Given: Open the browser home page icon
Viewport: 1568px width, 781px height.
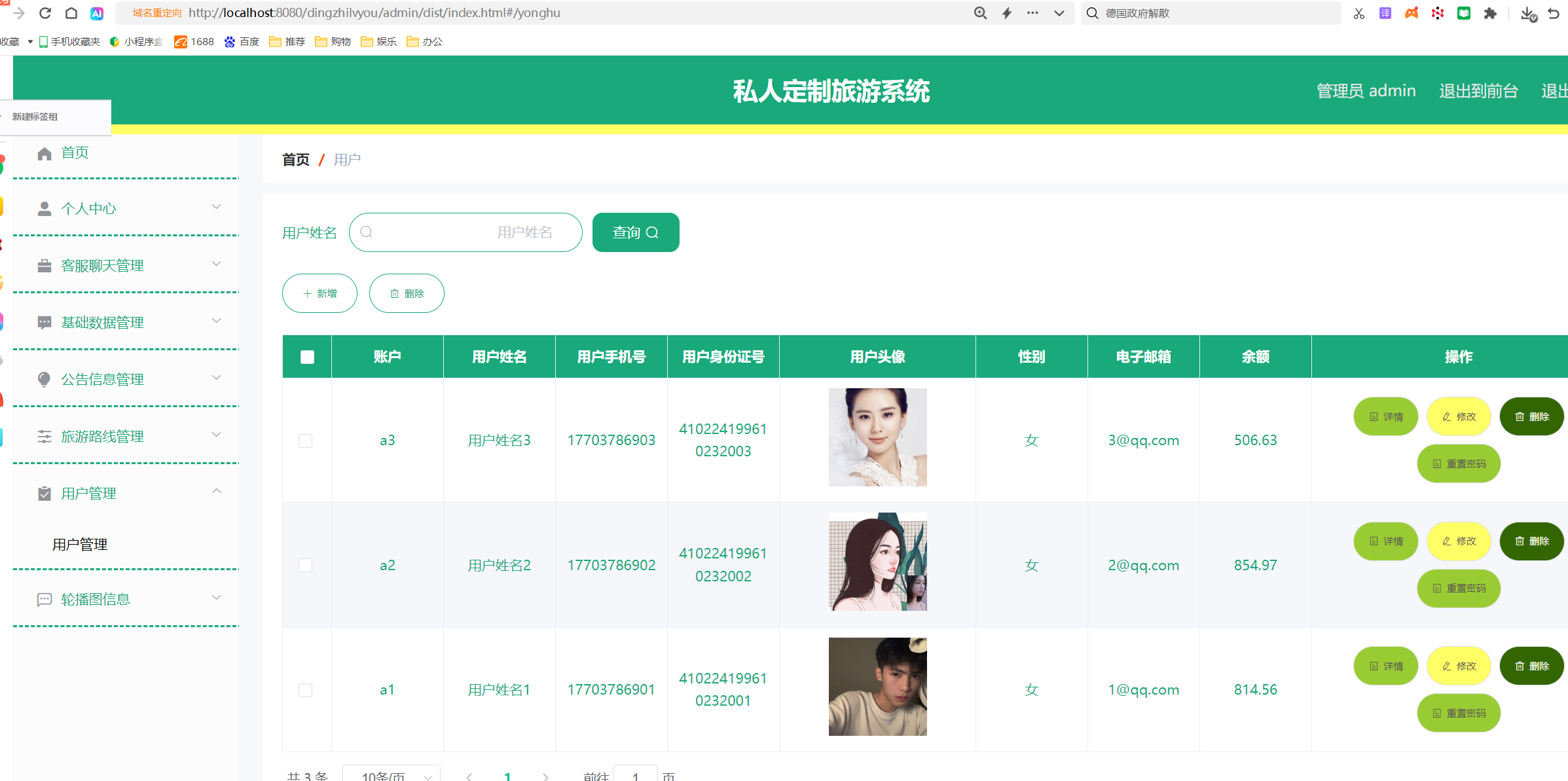Looking at the screenshot, I should (71, 13).
